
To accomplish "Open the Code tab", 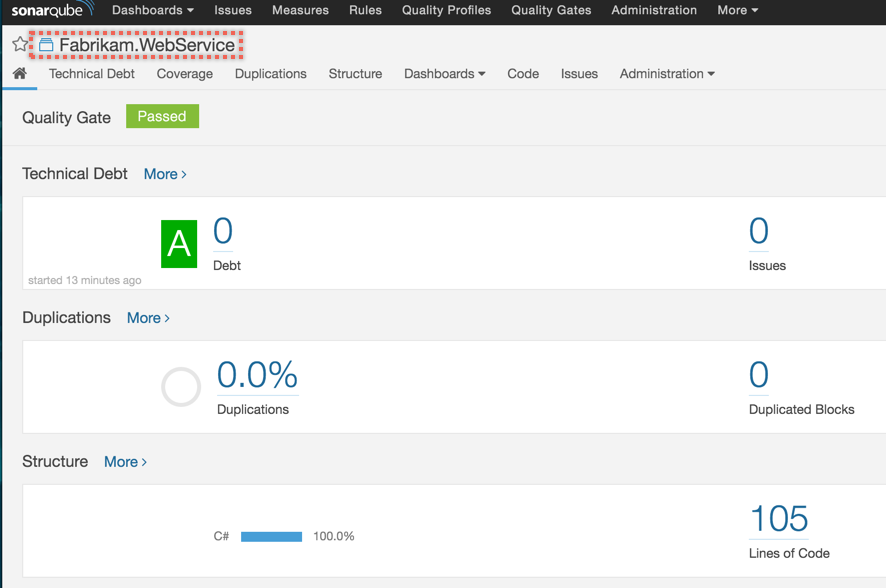I will 523,74.
